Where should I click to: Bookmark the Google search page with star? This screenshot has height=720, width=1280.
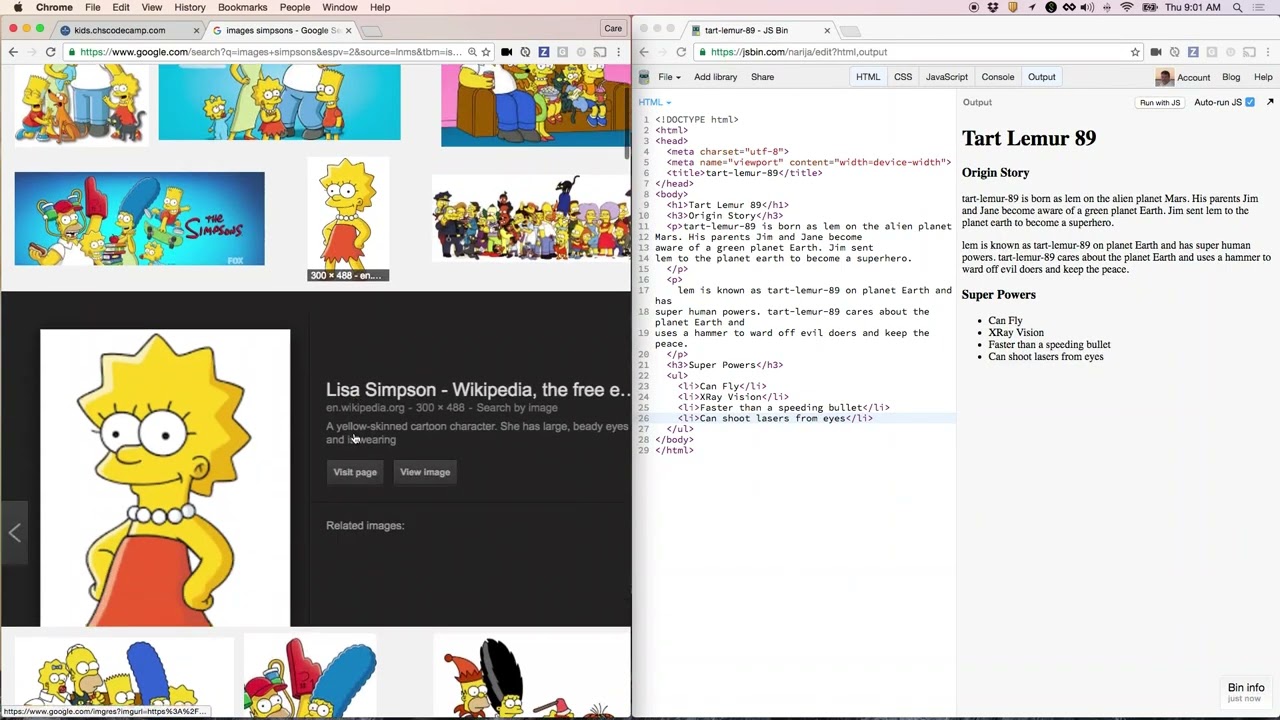(486, 52)
